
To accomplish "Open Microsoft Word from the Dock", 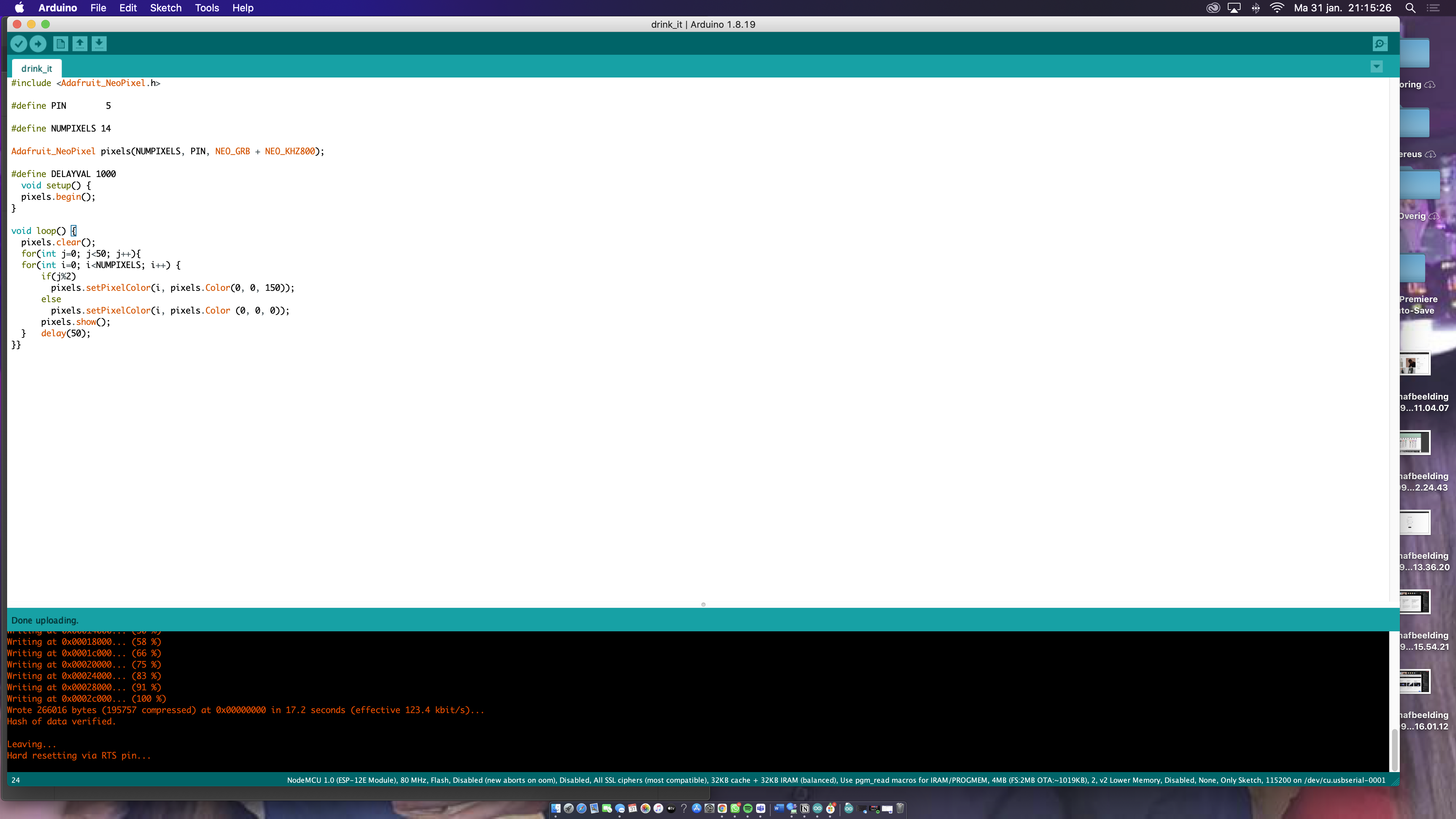I will (x=780, y=808).
